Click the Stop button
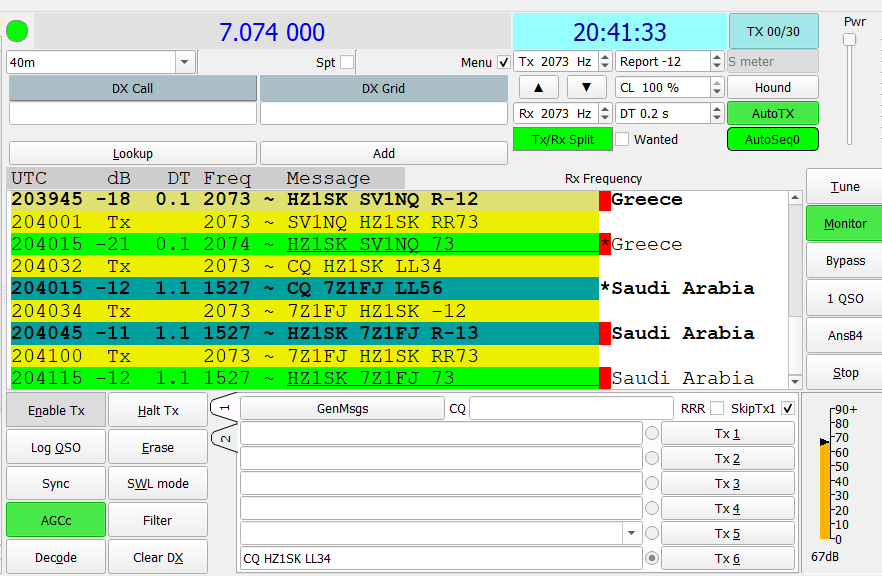The height and width of the screenshot is (576, 882). coord(845,372)
